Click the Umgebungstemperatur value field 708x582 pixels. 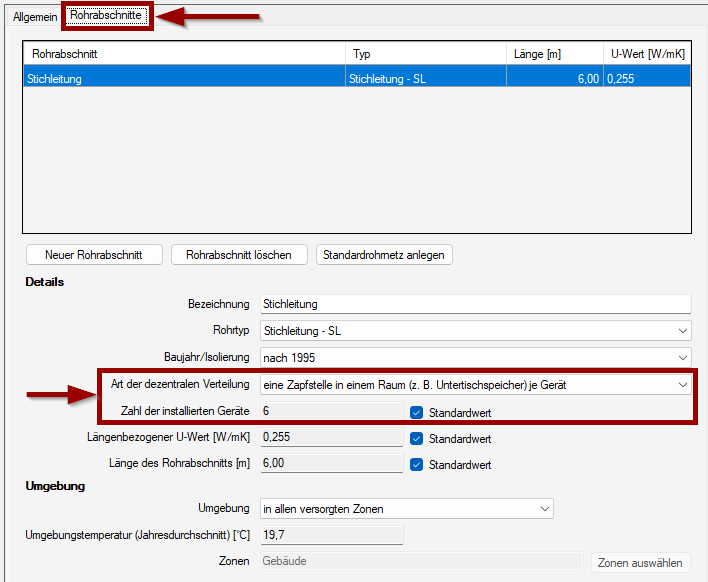coord(330,535)
